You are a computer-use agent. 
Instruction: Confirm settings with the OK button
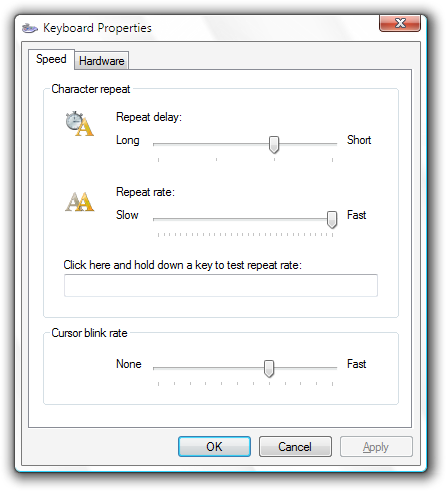click(x=214, y=447)
